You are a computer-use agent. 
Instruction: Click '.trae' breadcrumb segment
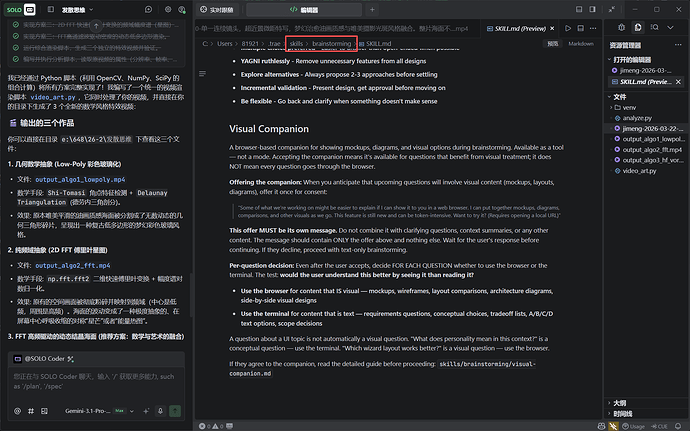(x=274, y=44)
